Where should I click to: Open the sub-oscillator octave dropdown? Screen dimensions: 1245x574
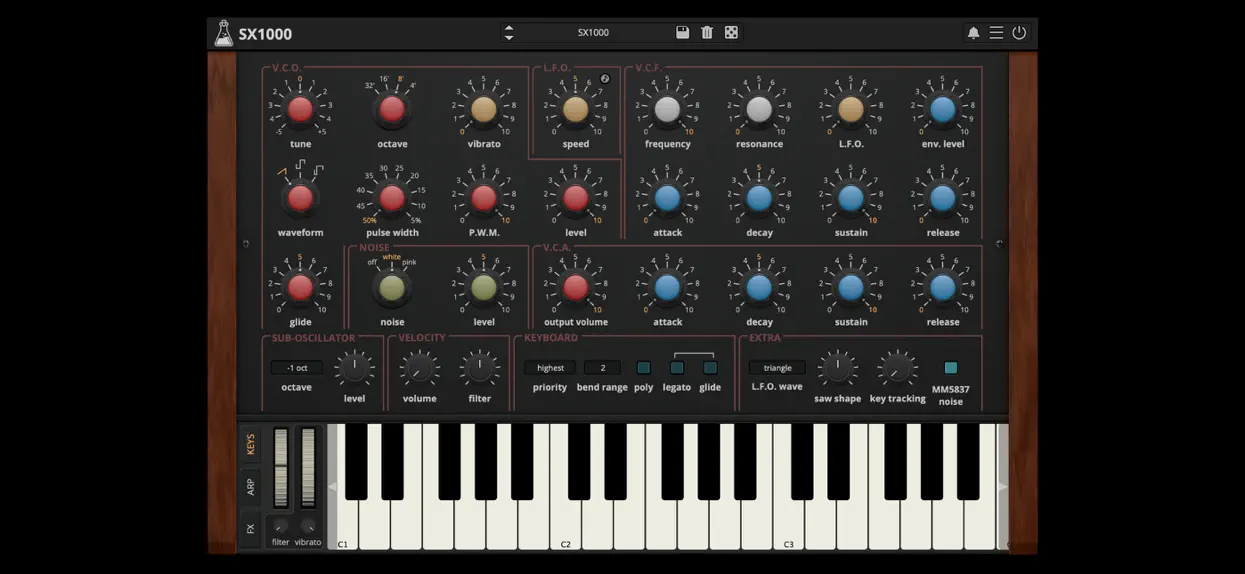click(297, 368)
